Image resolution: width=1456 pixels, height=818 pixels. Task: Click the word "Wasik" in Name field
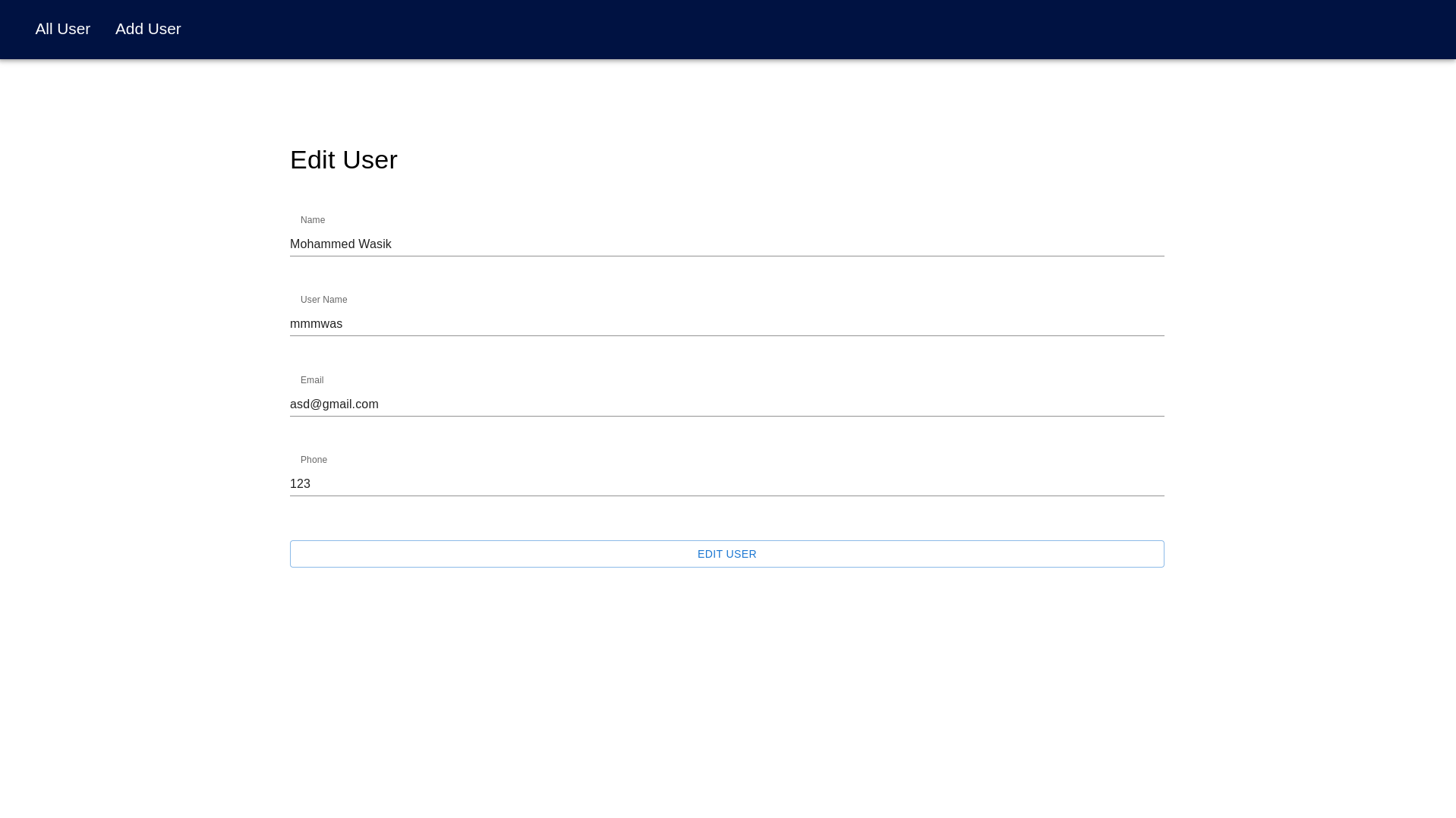(x=375, y=244)
